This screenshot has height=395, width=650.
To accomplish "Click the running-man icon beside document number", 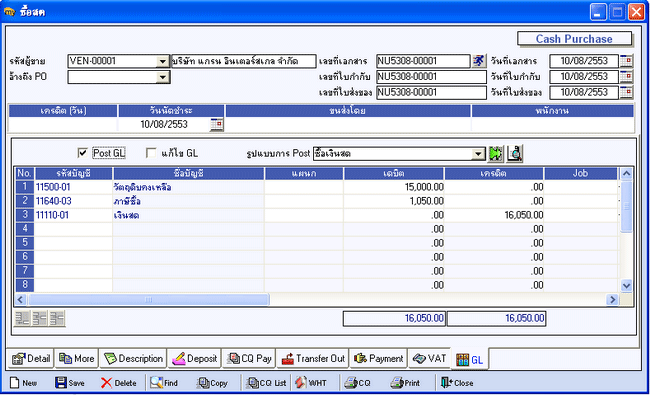I will [x=479, y=61].
